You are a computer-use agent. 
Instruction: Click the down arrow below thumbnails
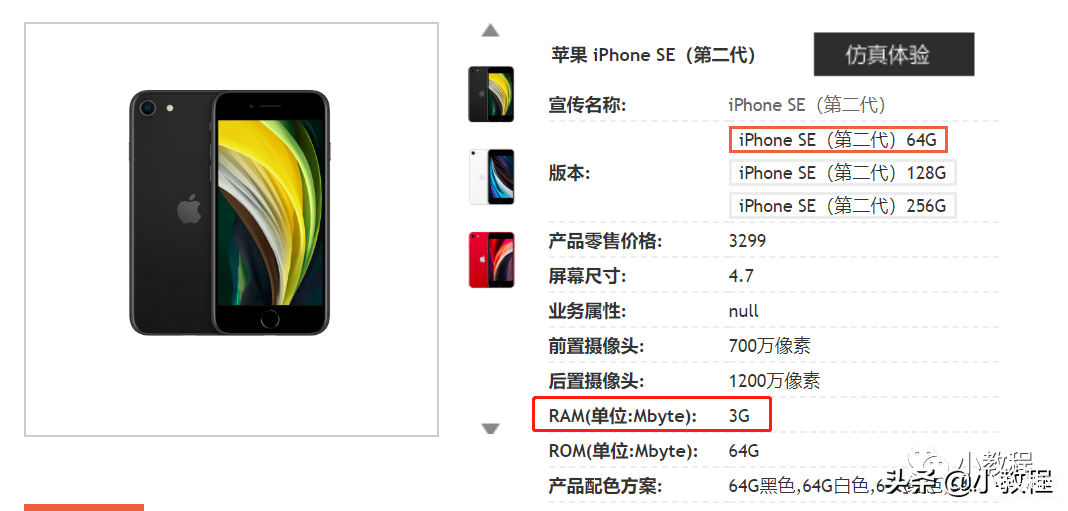pyautogui.click(x=490, y=429)
